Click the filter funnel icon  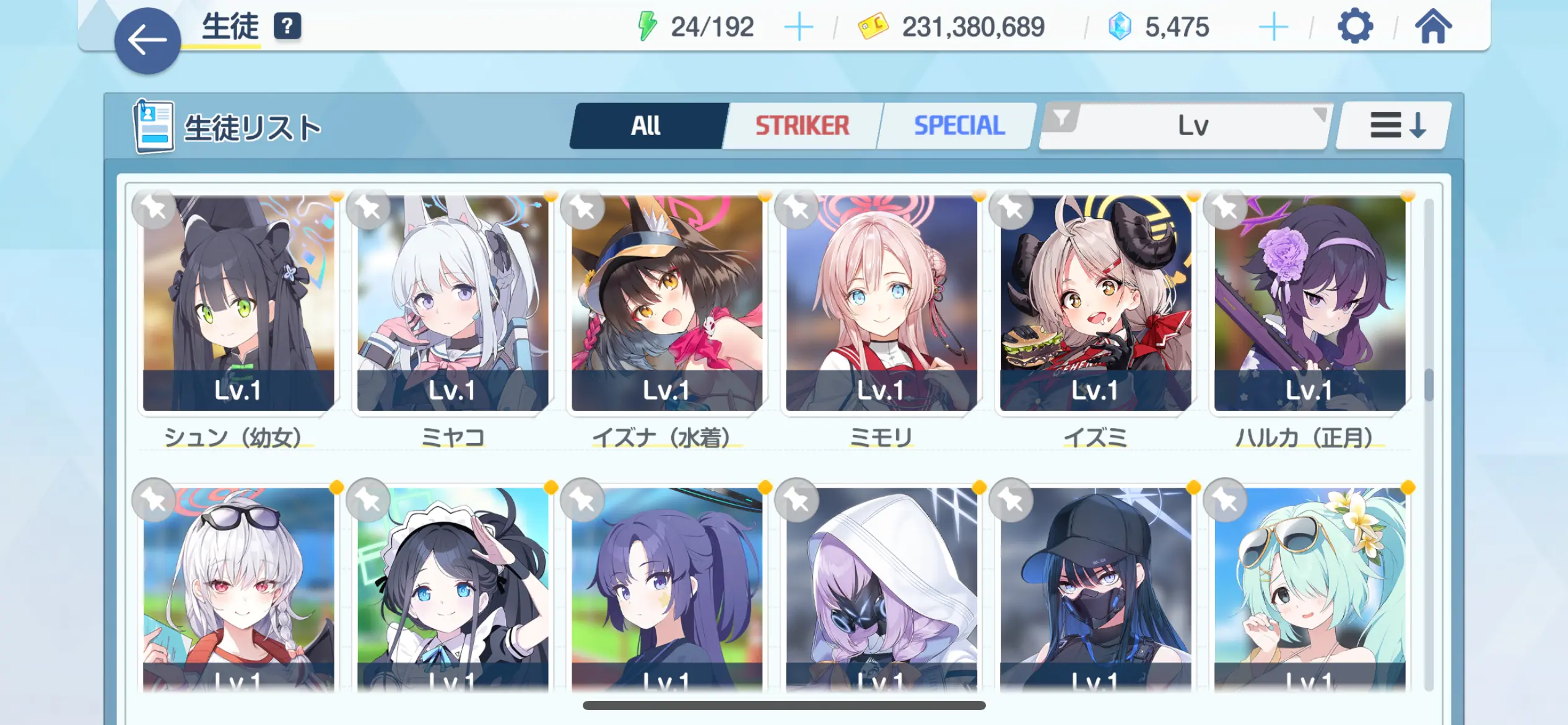coord(1061,117)
